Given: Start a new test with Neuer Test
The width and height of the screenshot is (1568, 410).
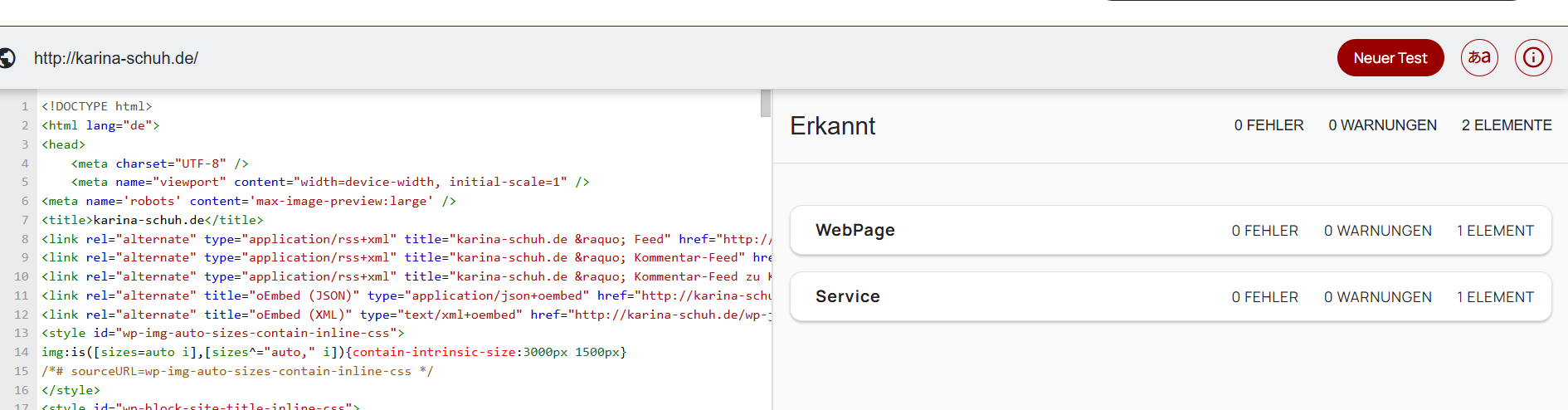Looking at the screenshot, I should click(x=1390, y=58).
